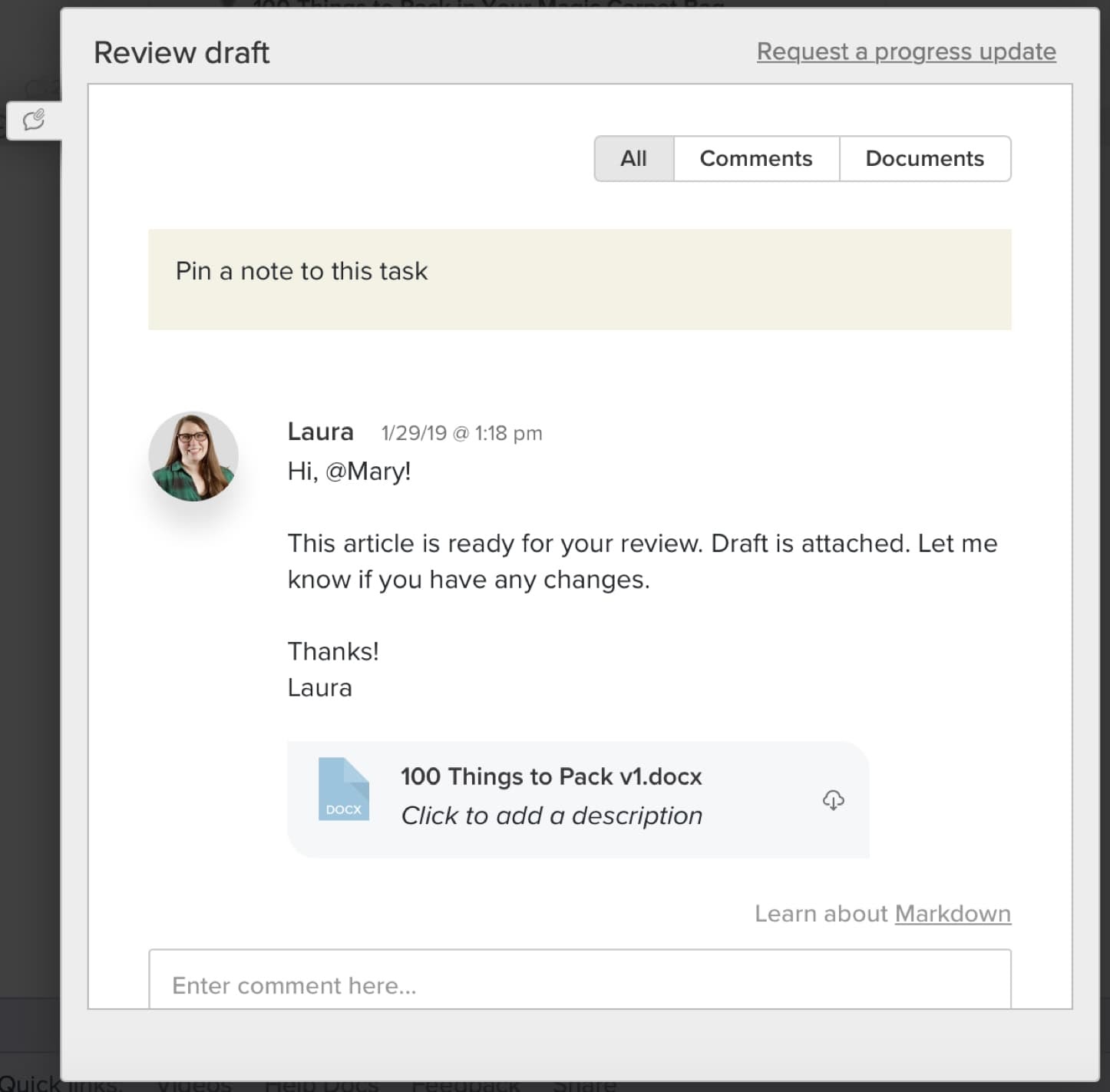This screenshot has height=1092, width=1110.
Task: Open the Feedback quick link
Action: click(x=465, y=1085)
